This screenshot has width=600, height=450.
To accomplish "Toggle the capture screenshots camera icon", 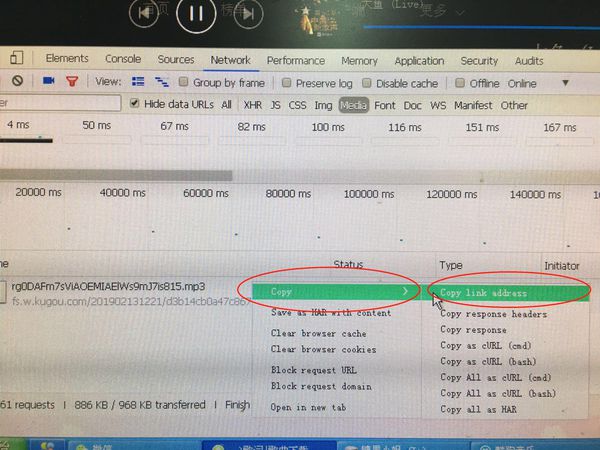I will (x=49, y=81).
